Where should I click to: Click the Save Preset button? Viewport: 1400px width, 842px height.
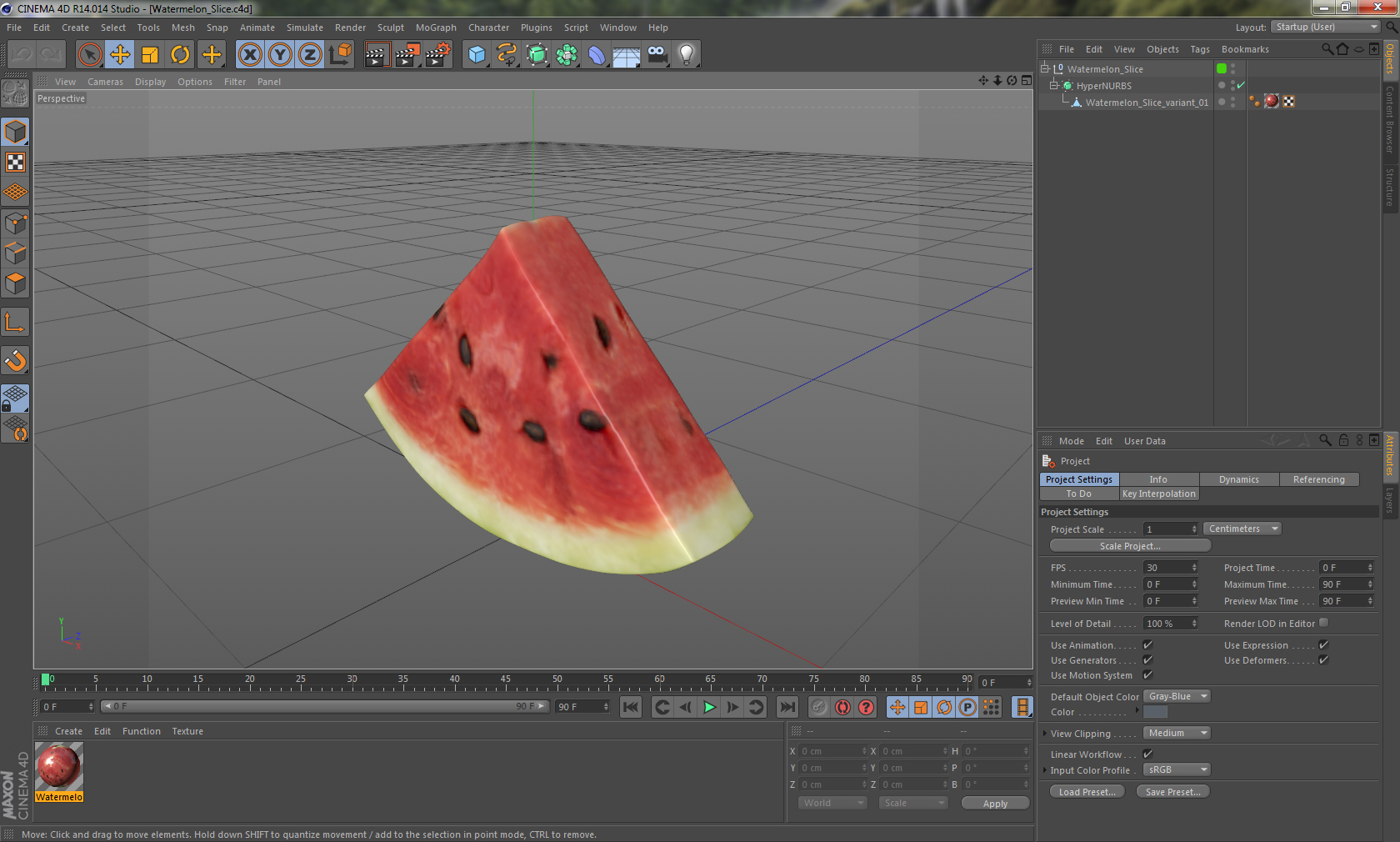pos(1173,792)
